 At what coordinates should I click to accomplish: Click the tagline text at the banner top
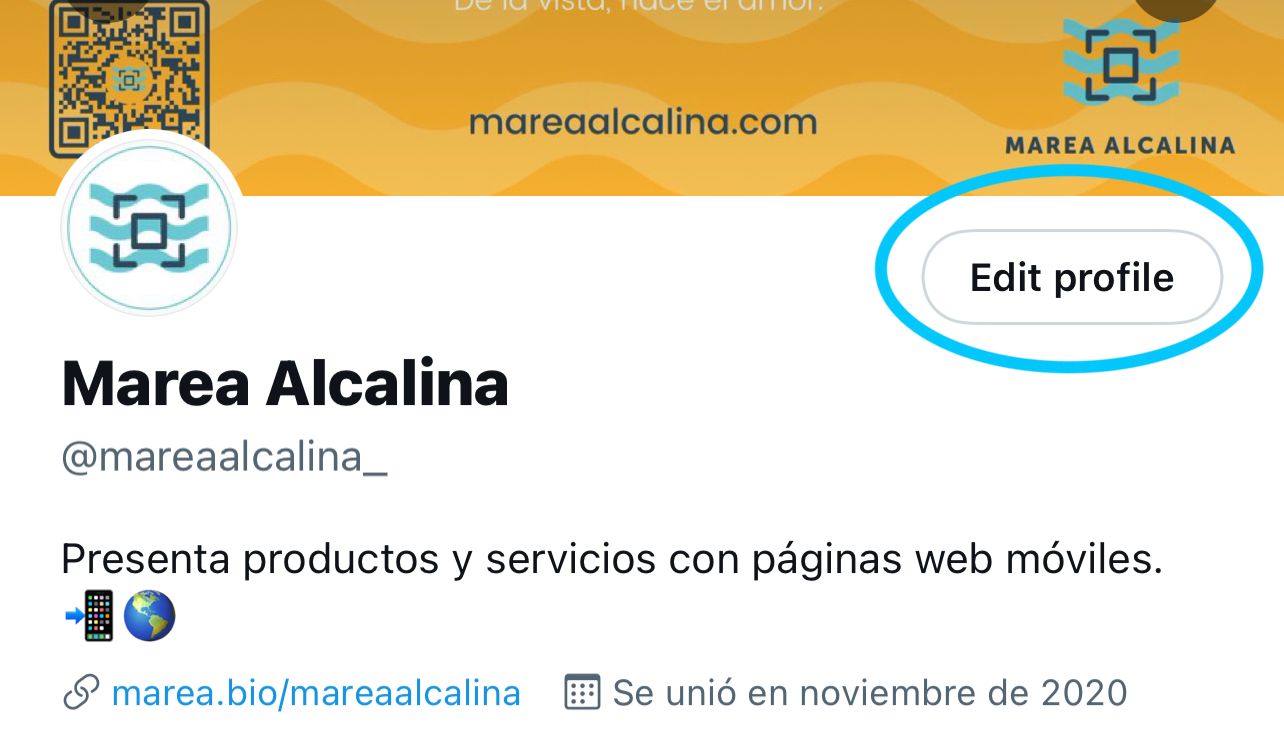[640, 5]
